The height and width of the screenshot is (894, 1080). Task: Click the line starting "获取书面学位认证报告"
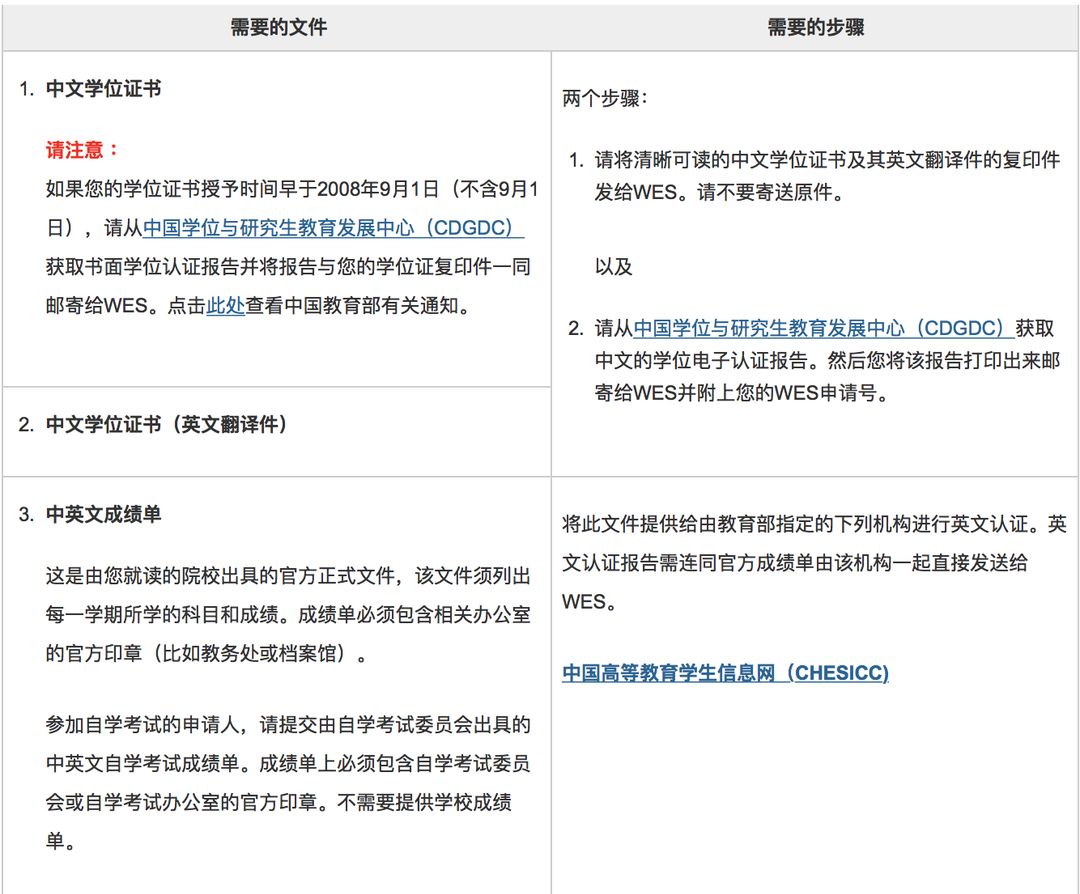coord(288,267)
